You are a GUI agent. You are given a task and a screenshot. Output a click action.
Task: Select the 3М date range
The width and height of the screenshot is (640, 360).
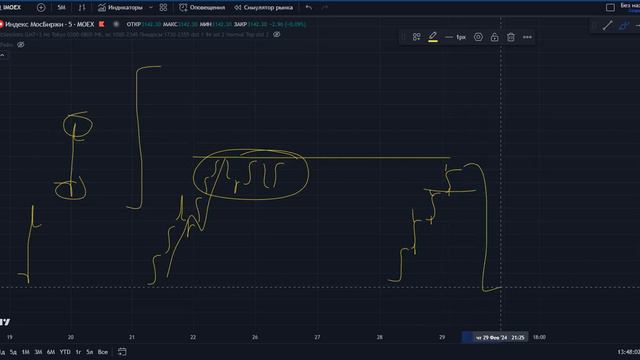[x=38, y=352]
